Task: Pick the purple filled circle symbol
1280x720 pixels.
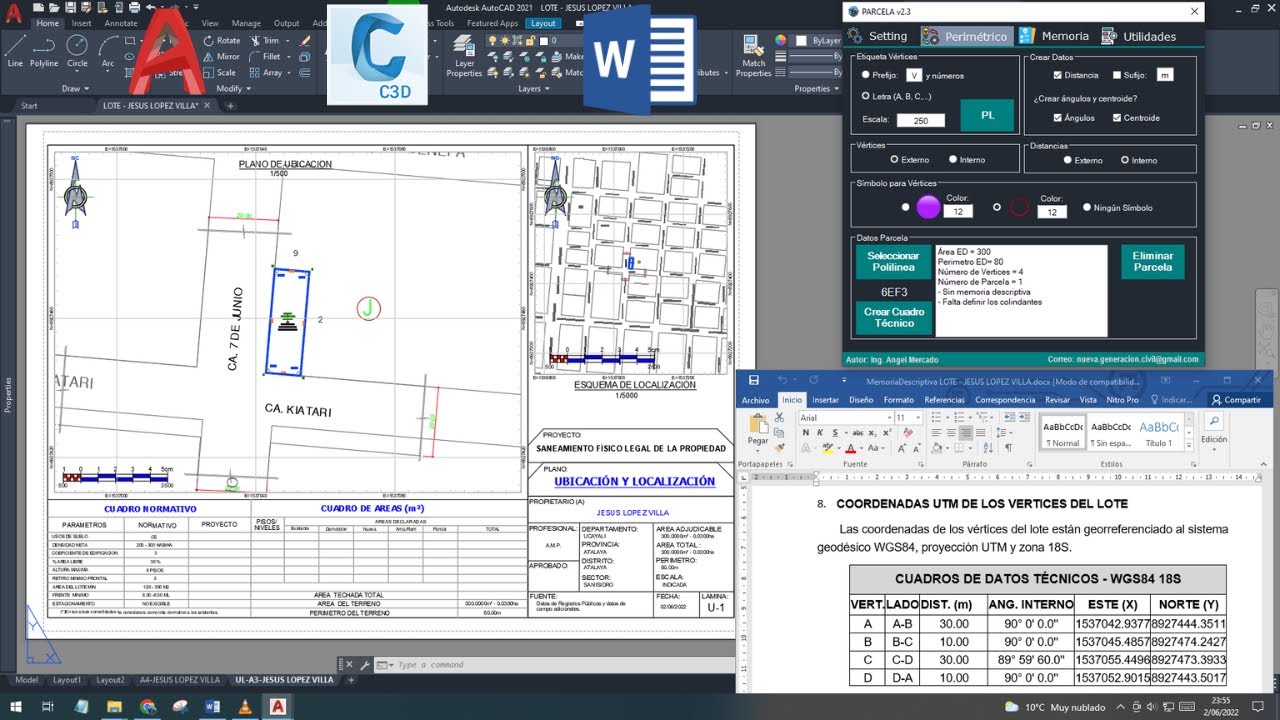Action: [x=928, y=208]
